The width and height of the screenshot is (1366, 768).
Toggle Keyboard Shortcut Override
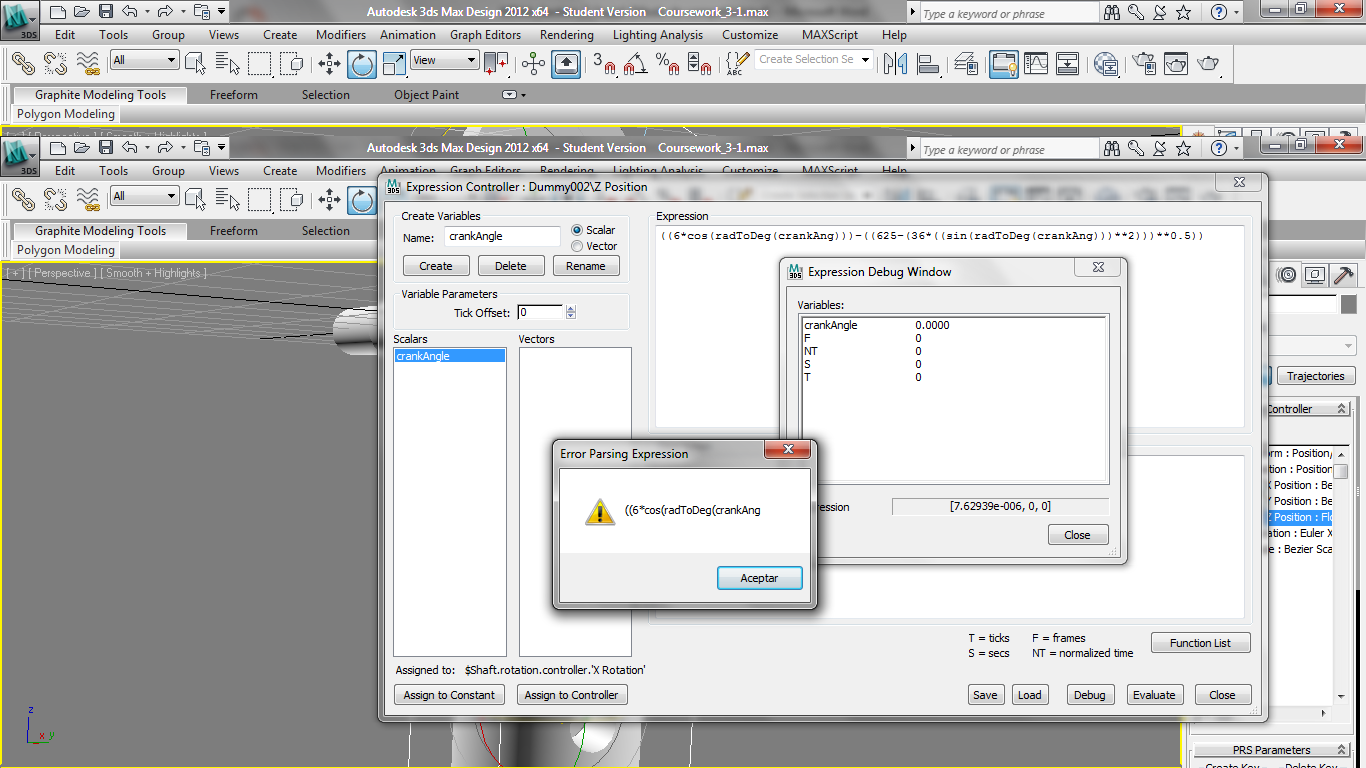tap(566, 64)
